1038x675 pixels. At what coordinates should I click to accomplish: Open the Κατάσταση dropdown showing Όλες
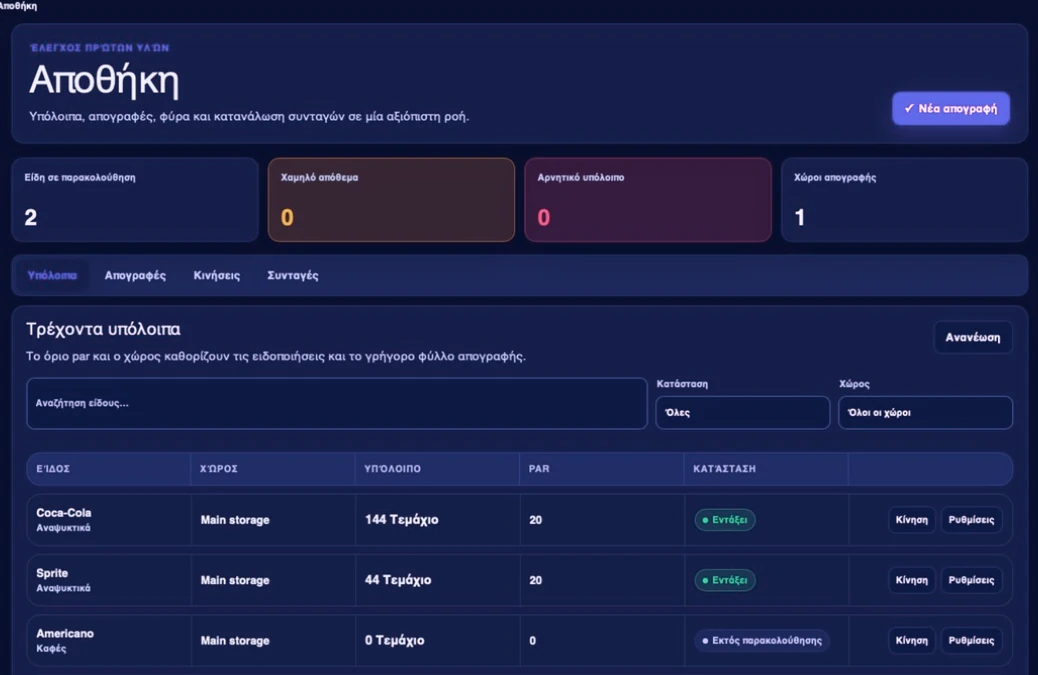[x=742, y=412]
